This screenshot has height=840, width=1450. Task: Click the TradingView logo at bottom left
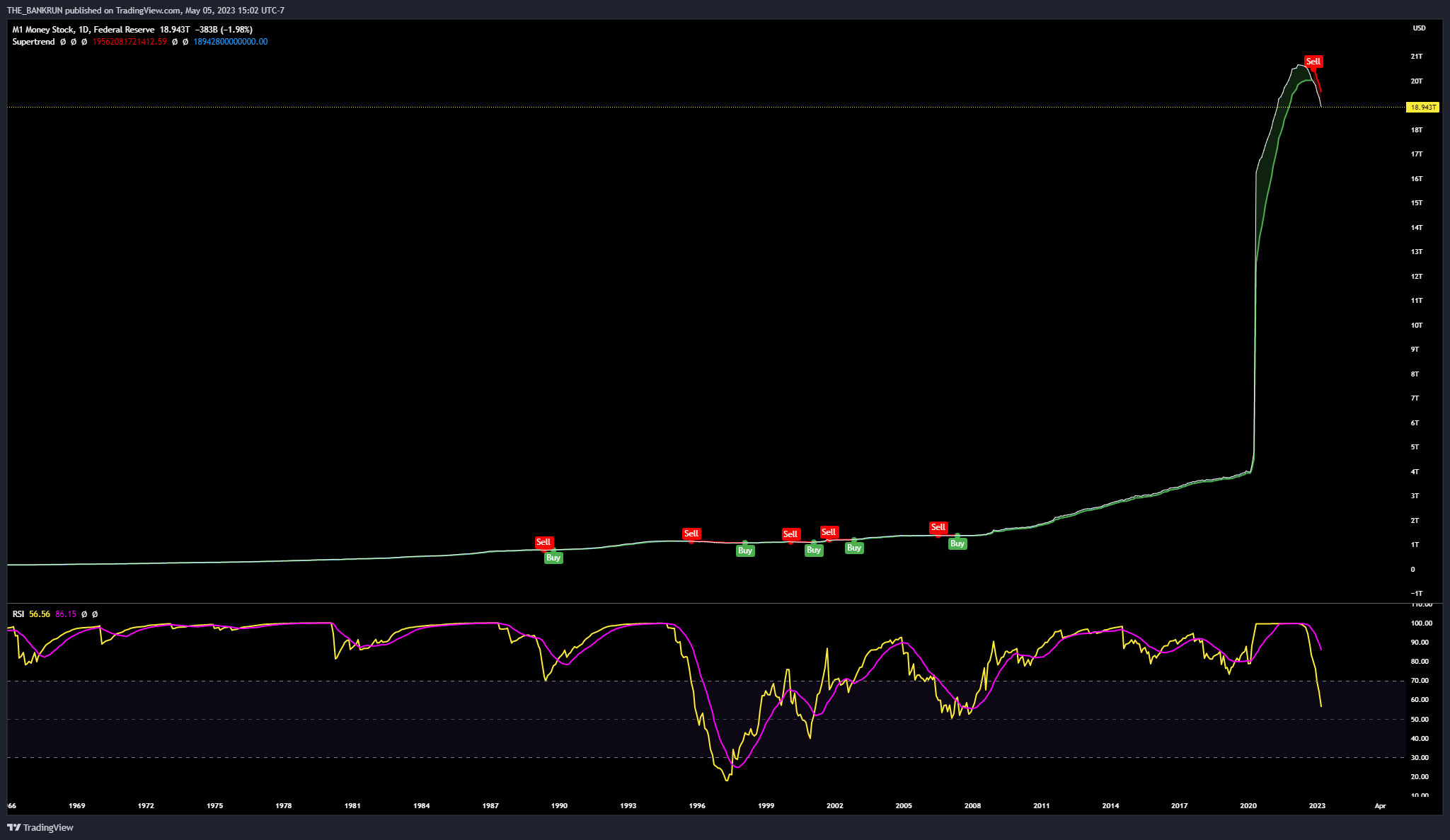[x=41, y=827]
